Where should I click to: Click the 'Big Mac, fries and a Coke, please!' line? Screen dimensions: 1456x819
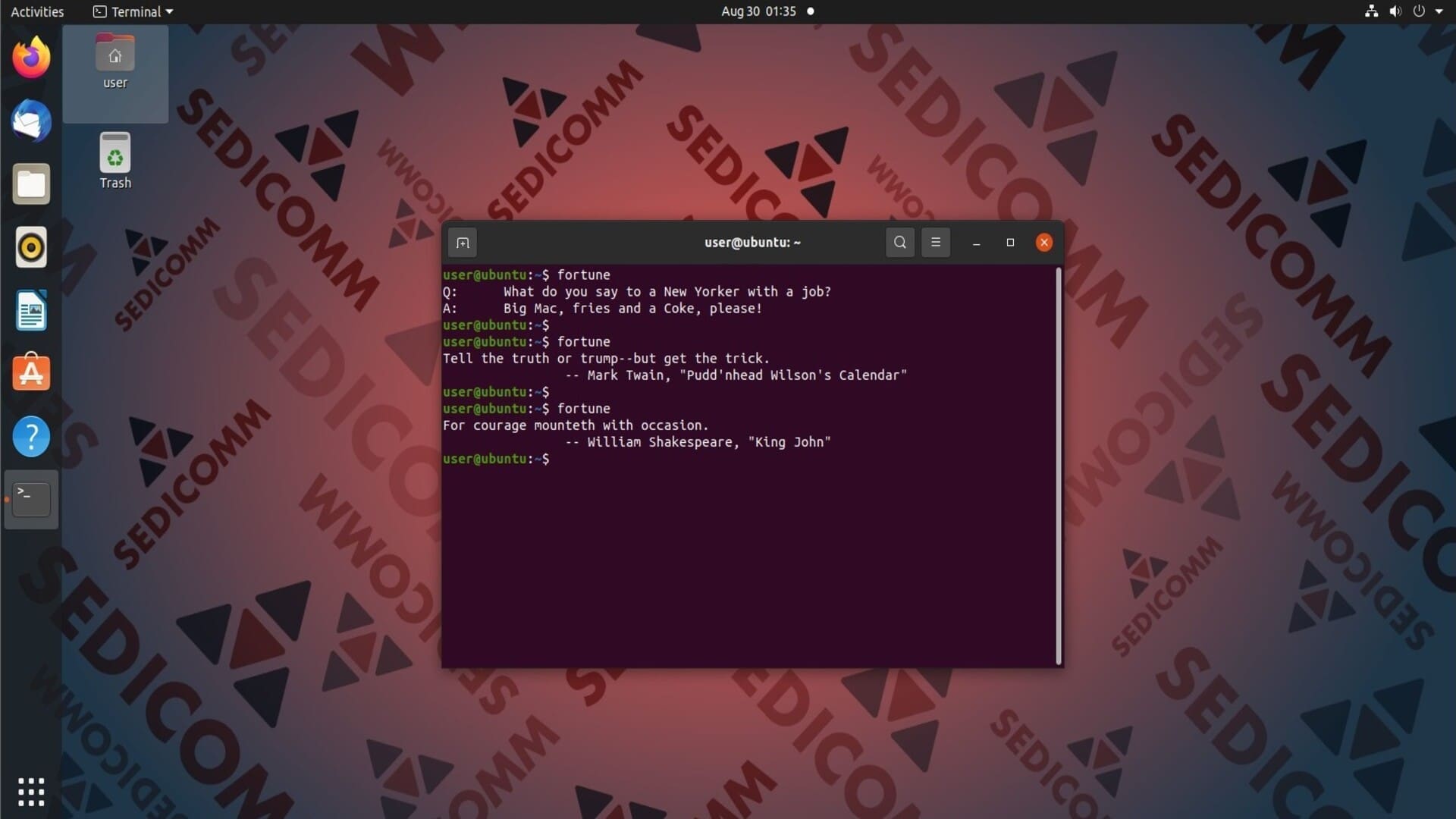[x=632, y=309]
